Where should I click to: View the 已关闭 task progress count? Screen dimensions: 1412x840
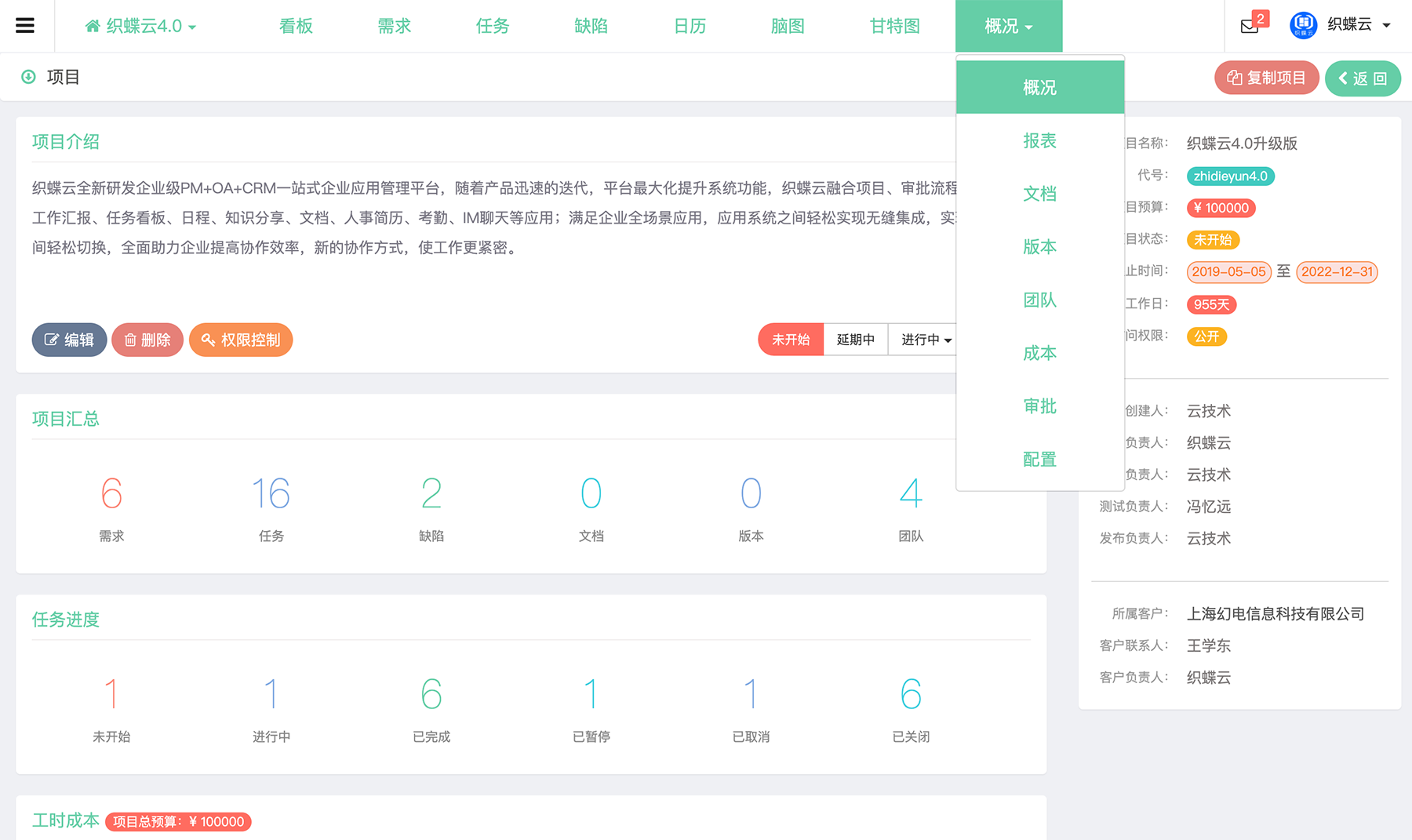coord(911,694)
